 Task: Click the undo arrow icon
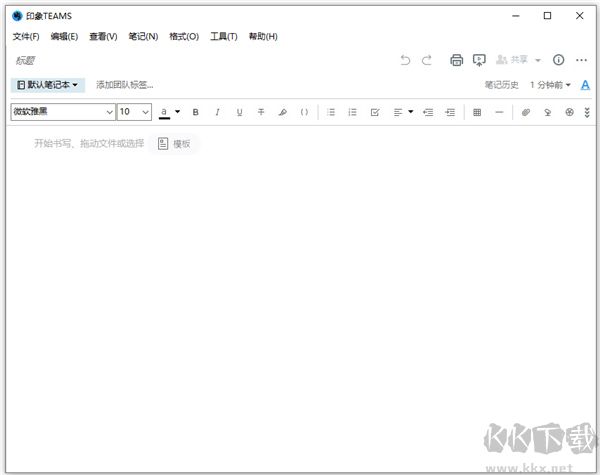[x=405, y=60]
